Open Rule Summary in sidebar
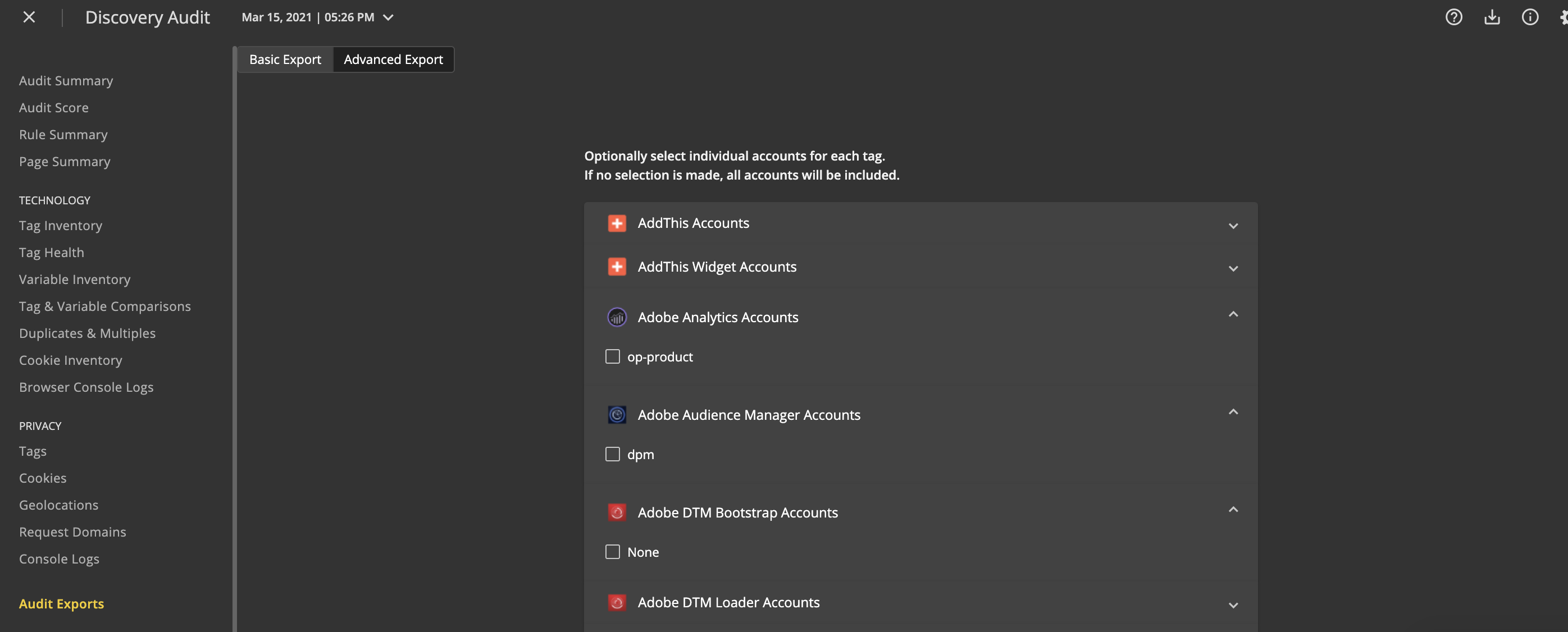Image resolution: width=1568 pixels, height=632 pixels. tap(63, 135)
